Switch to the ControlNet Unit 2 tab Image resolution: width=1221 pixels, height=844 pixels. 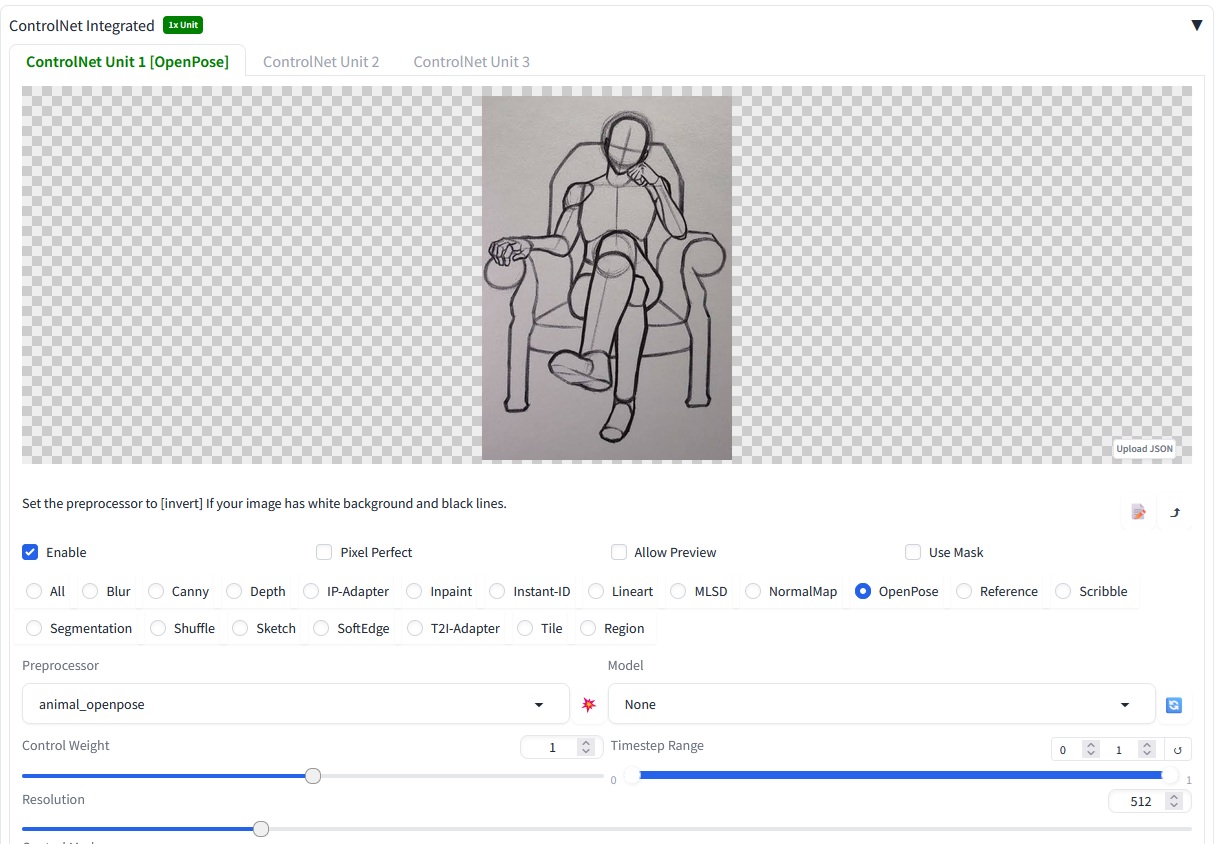pyautogui.click(x=321, y=61)
